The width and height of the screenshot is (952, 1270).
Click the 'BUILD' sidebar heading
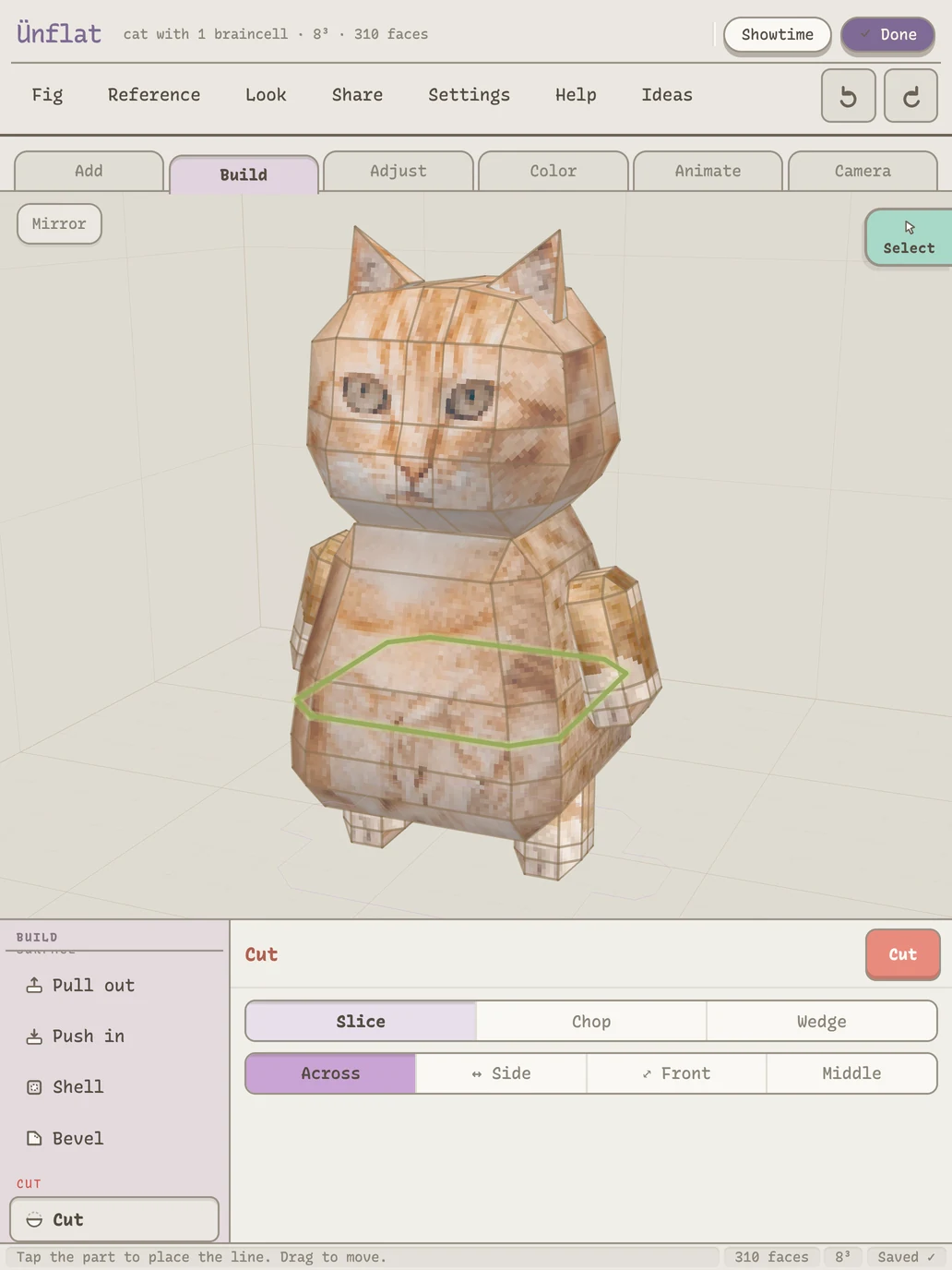pyautogui.click(x=37, y=937)
